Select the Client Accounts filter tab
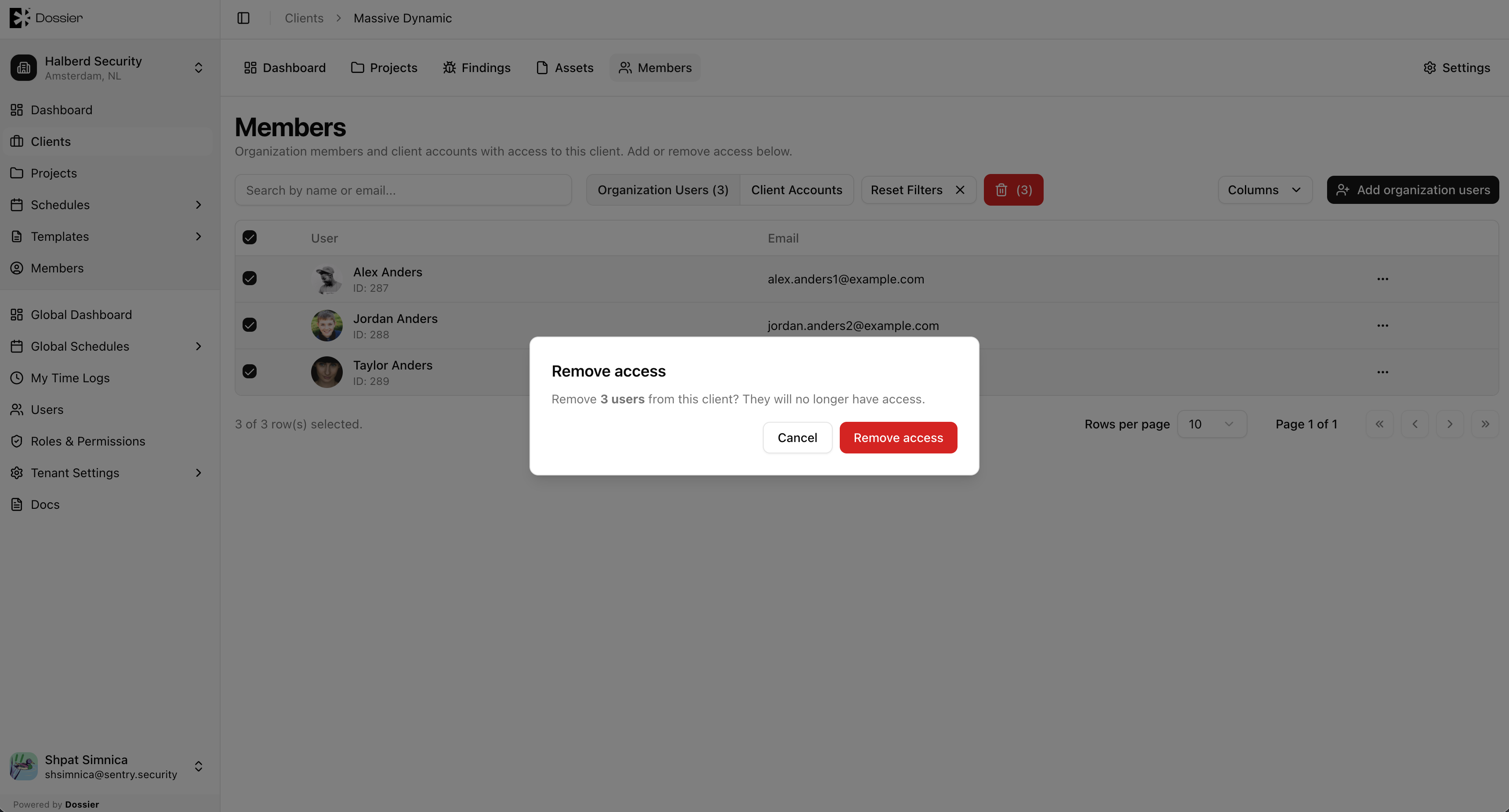The image size is (1509, 812). coord(797,190)
